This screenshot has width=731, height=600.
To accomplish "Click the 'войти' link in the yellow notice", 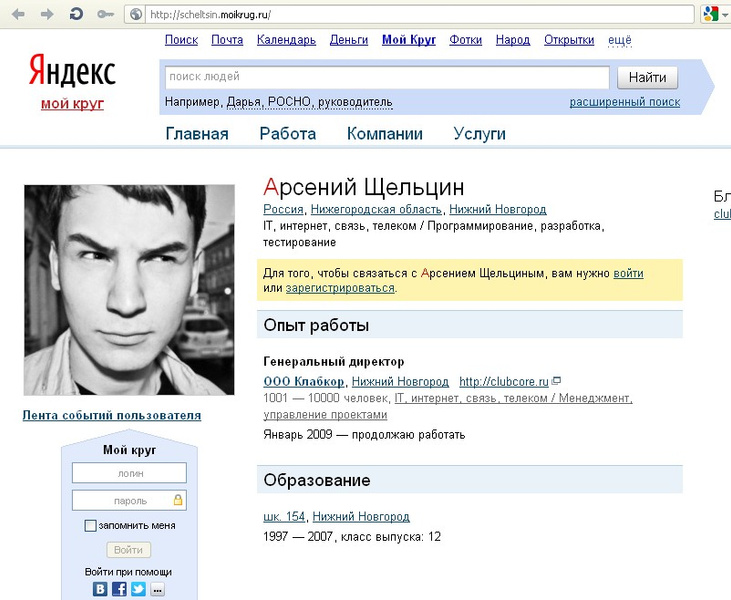I will tap(628, 273).
